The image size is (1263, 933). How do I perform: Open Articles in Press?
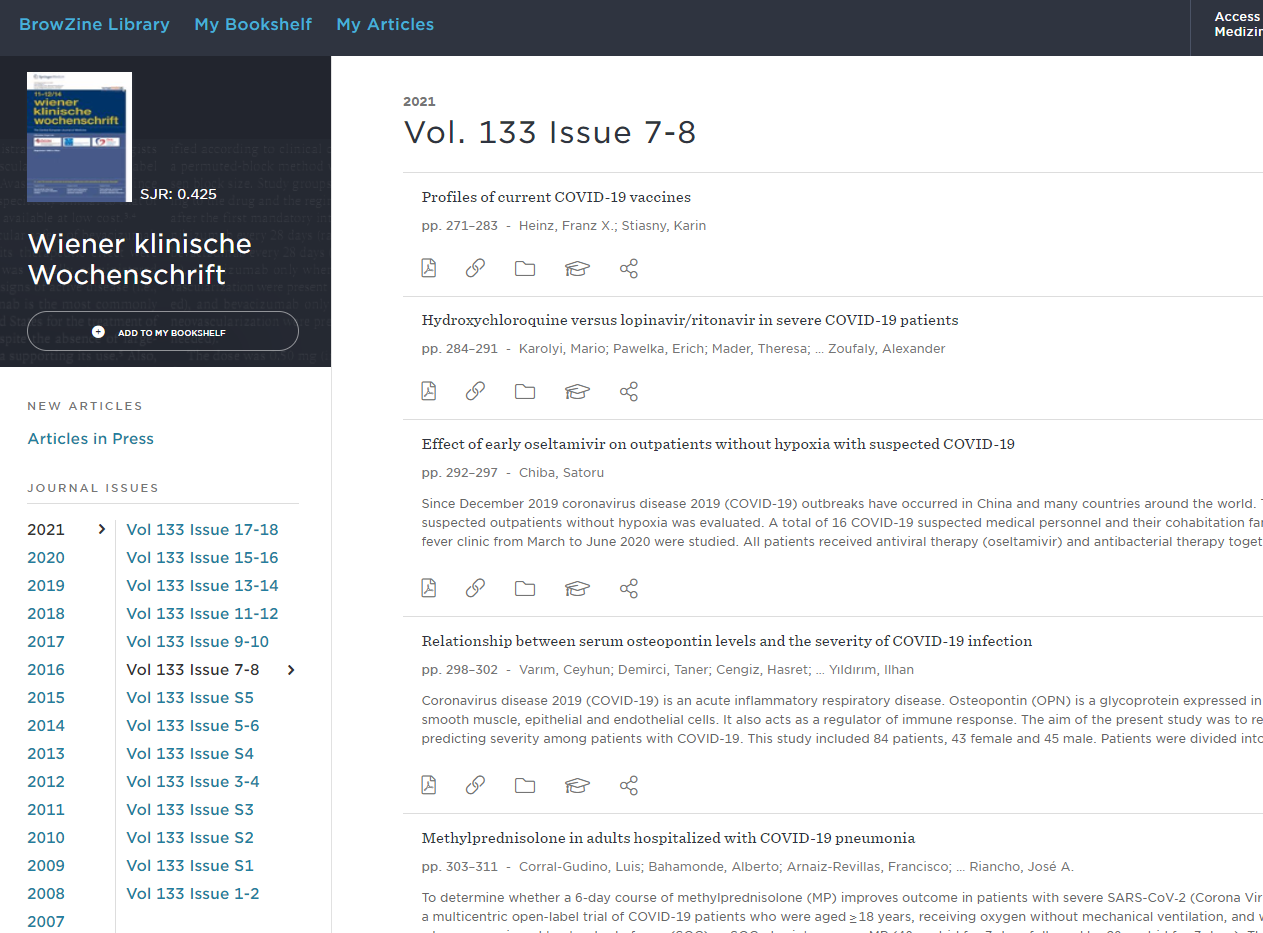point(91,439)
